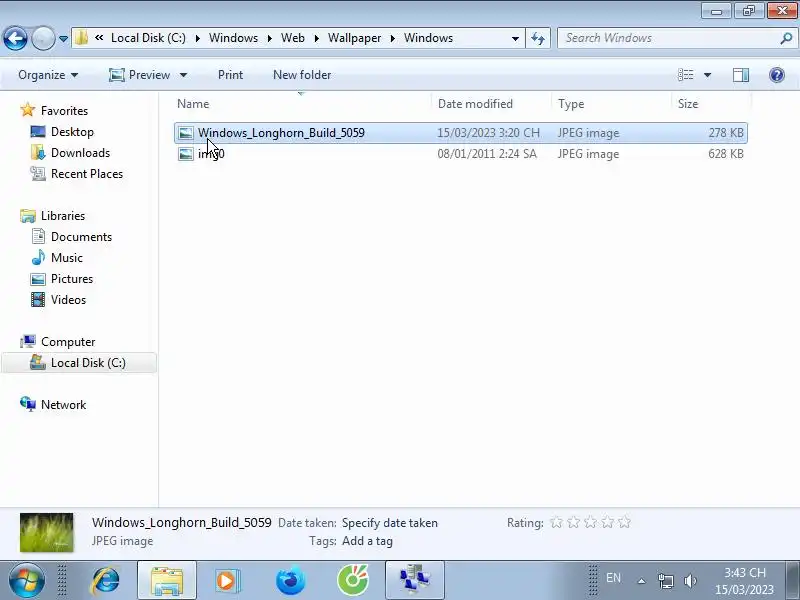The height and width of the screenshot is (600, 800).
Task: Open Network in navigation pane
Action: tap(63, 405)
